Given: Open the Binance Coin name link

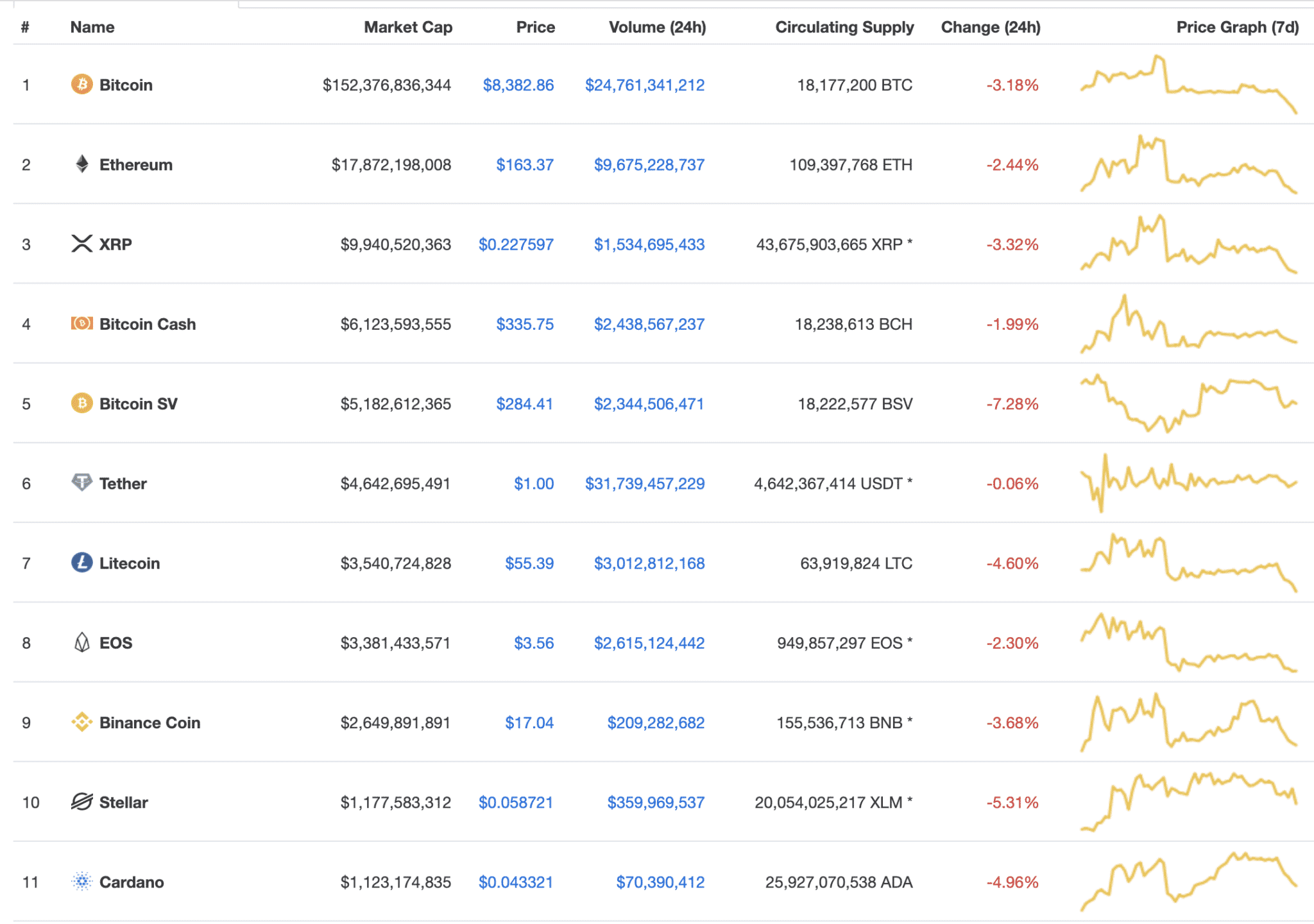Looking at the screenshot, I should click(150, 723).
